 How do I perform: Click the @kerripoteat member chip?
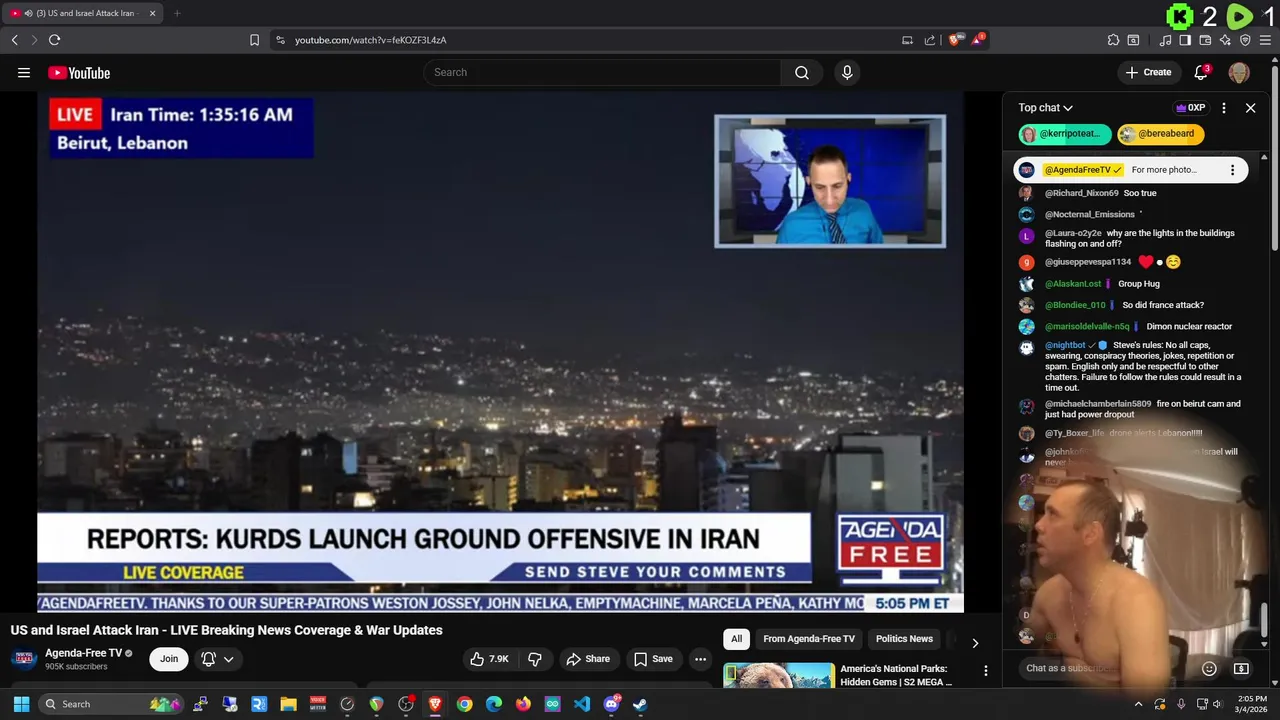pyautogui.click(x=1065, y=134)
